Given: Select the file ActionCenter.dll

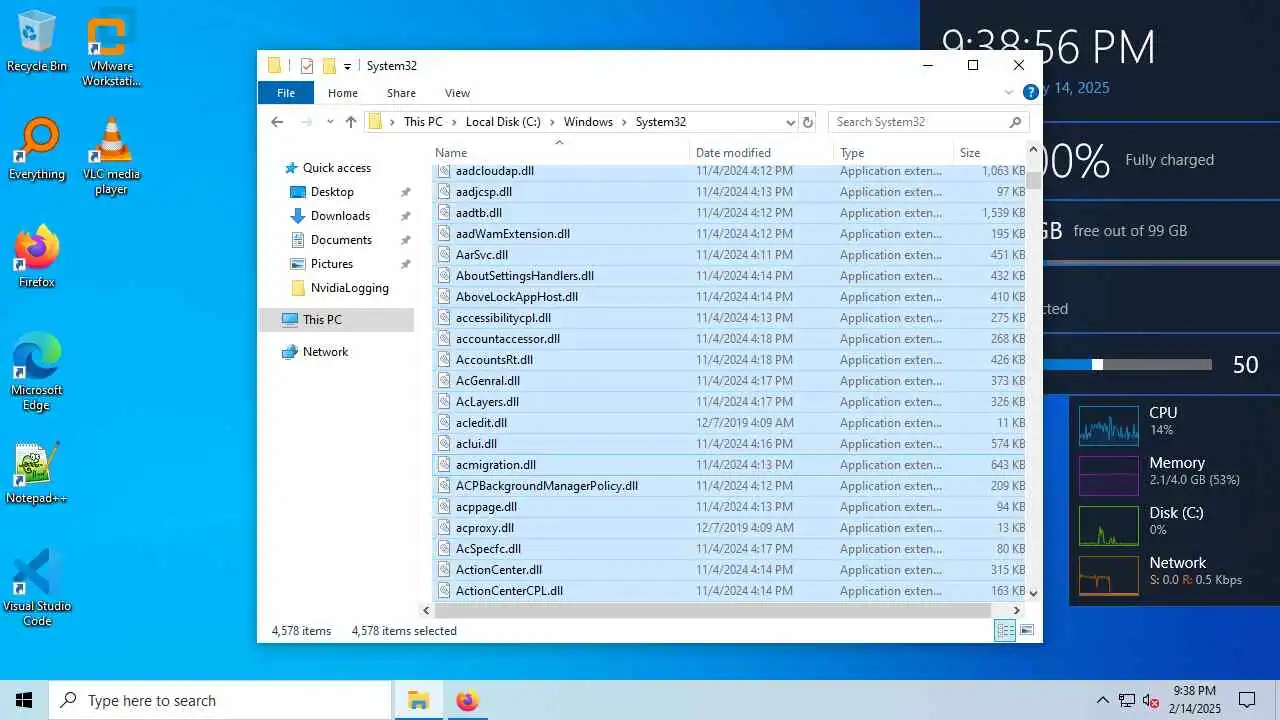Looking at the screenshot, I should coord(729,570).
